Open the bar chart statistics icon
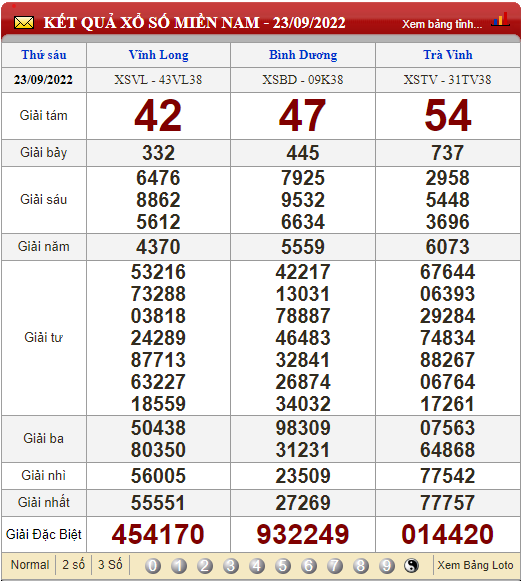The width and height of the screenshot is (521, 581). [x=500, y=20]
